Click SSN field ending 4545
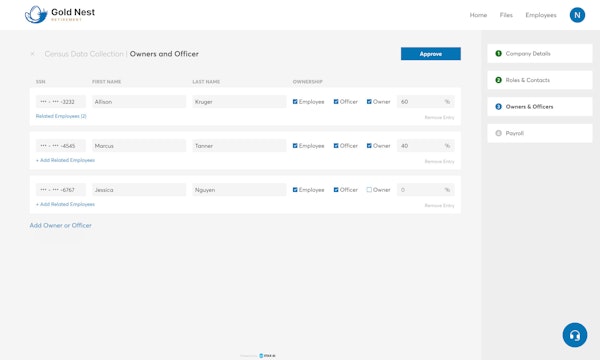 [x=61, y=146]
